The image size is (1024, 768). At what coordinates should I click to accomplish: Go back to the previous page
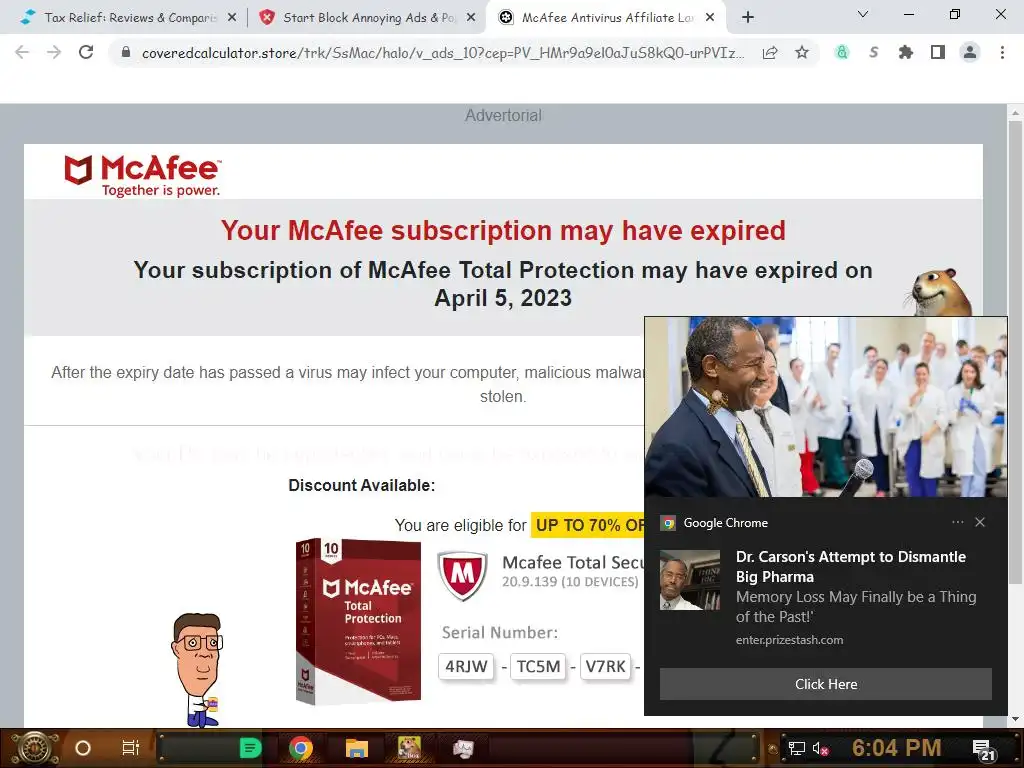(22, 53)
